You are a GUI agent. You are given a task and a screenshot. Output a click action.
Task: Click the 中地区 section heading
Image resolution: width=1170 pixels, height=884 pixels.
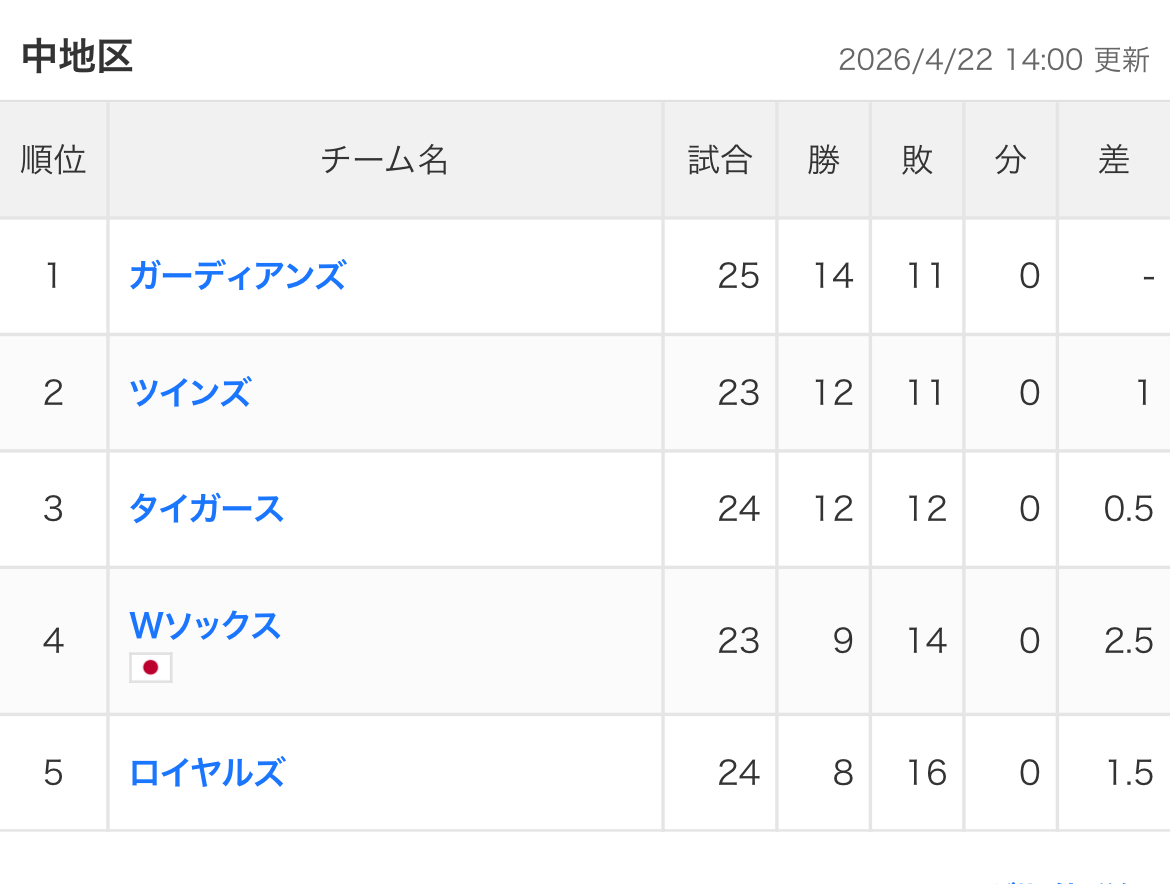pyautogui.click(x=77, y=57)
